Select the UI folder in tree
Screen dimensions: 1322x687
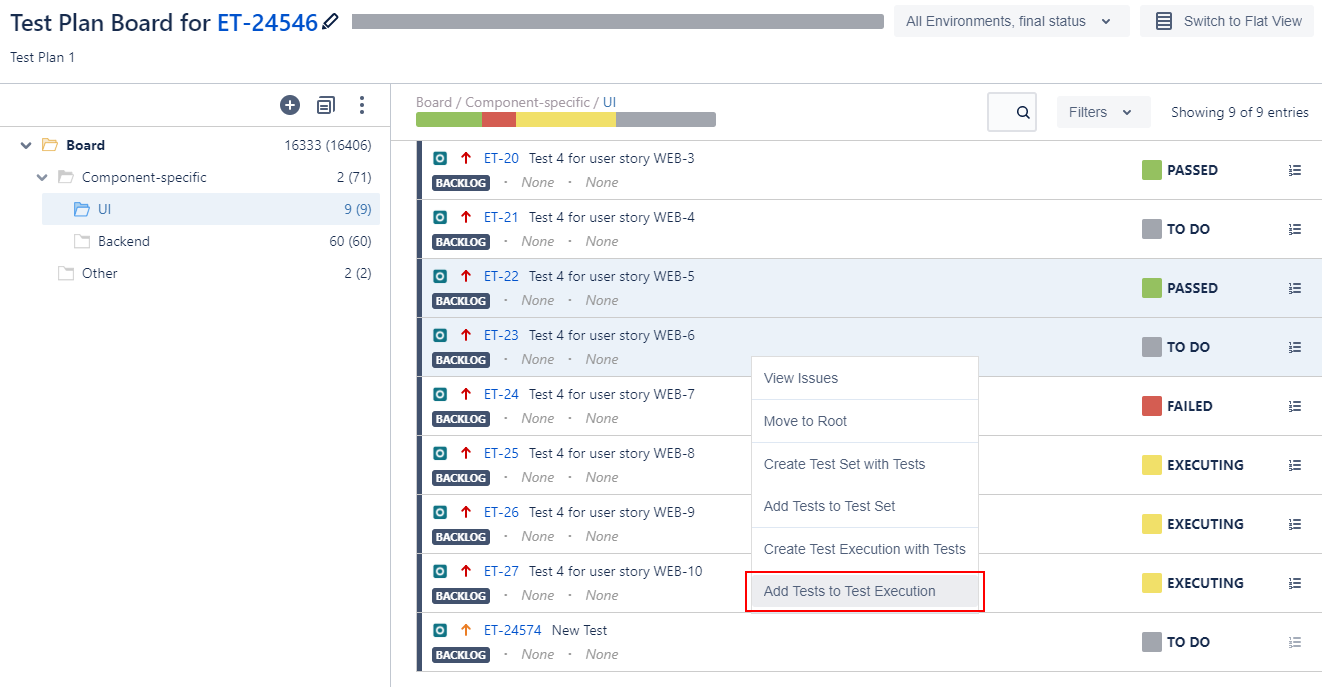pyautogui.click(x=211, y=209)
